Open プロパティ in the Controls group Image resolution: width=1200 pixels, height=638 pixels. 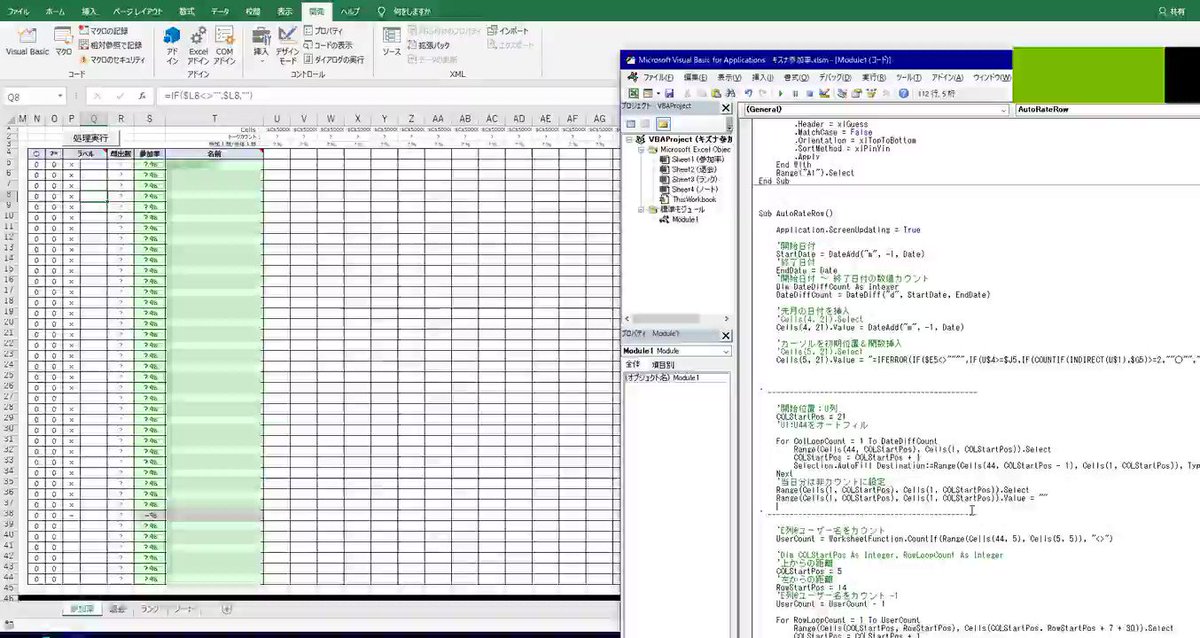(x=322, y=32)
